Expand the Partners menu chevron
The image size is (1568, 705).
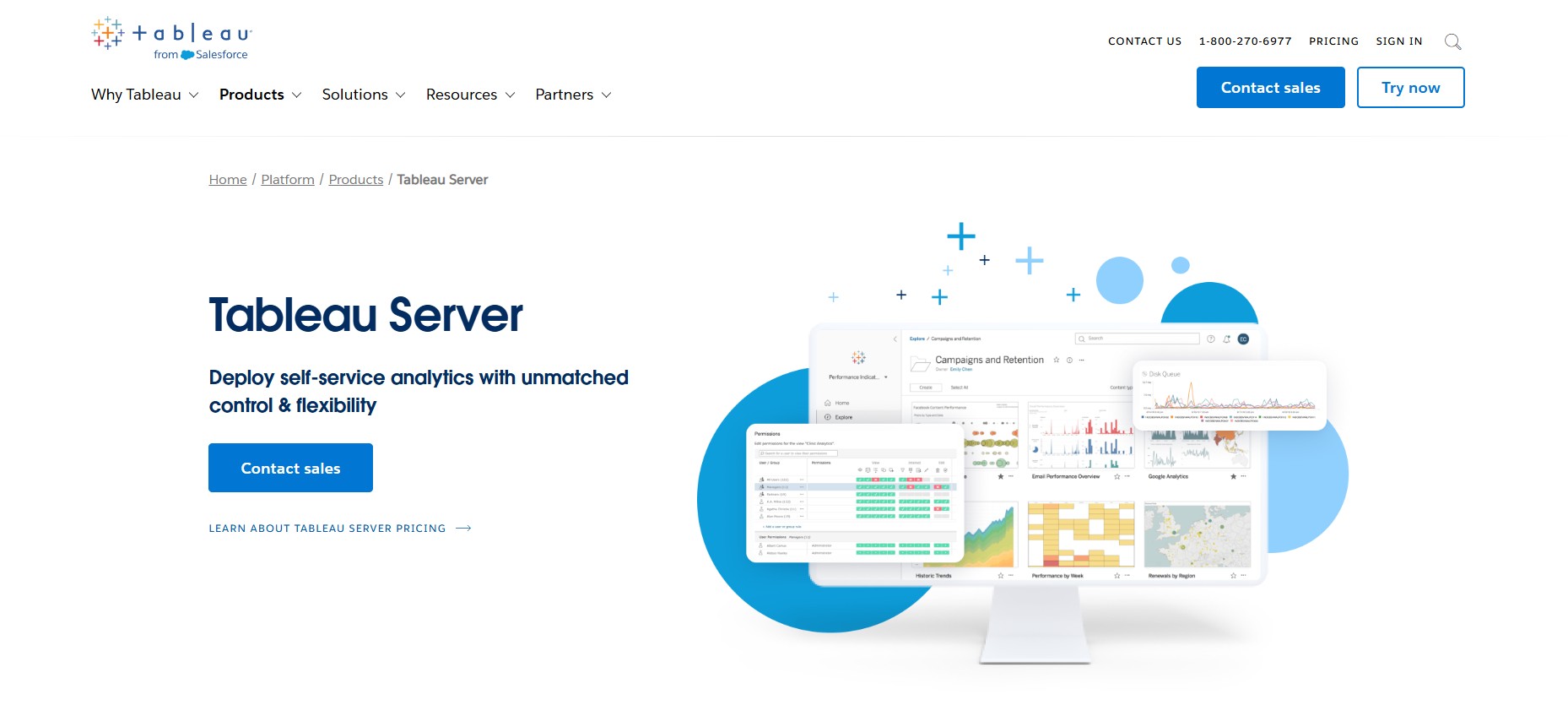(x=606, y=95)
